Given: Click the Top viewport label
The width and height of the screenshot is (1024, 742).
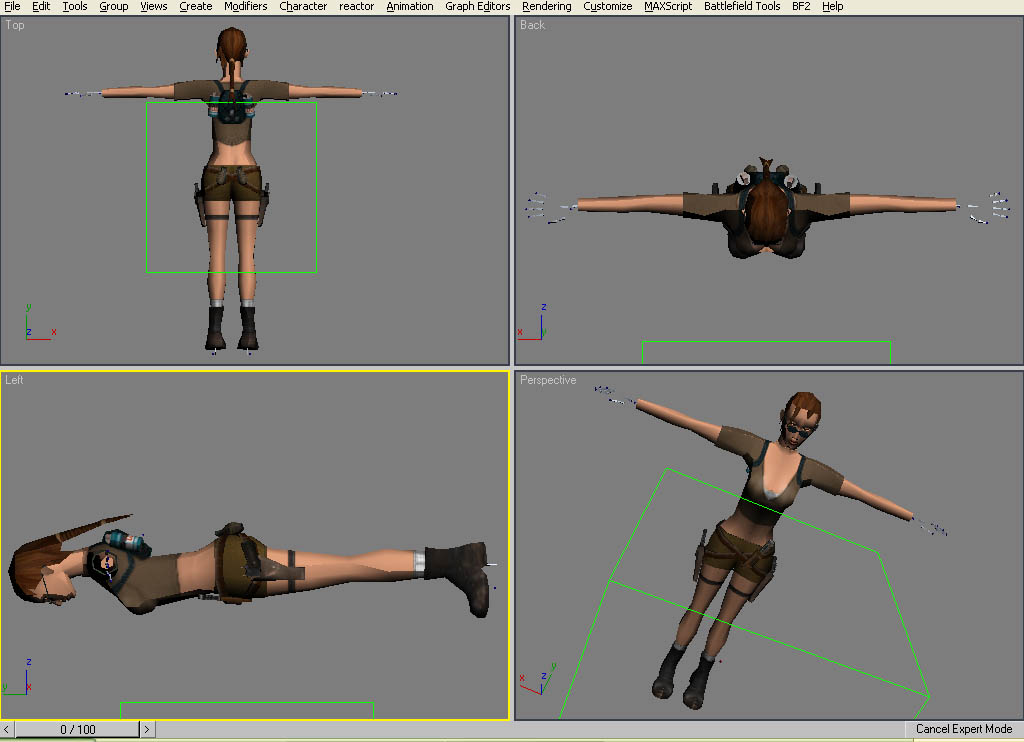Looking at the screenshot, I should [x=15, y=25].
